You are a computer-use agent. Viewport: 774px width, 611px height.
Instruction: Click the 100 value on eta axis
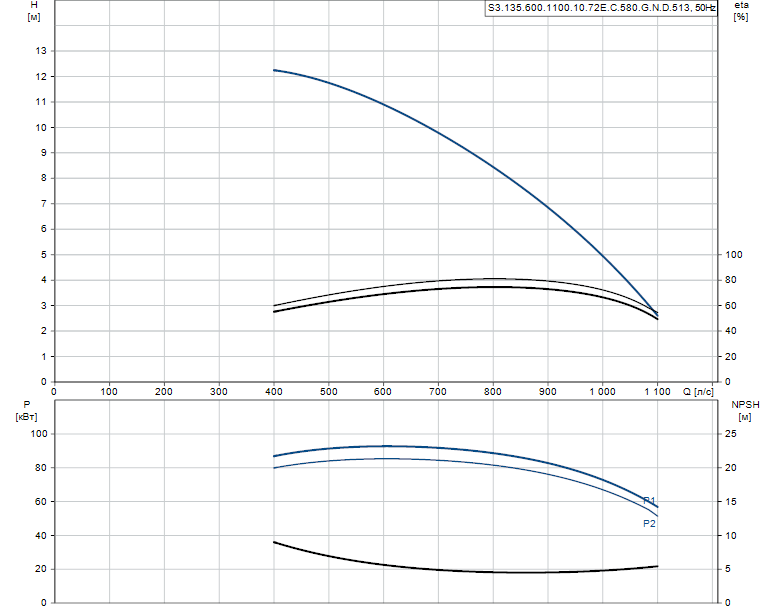pyautogui.click(x=734, y=255)
